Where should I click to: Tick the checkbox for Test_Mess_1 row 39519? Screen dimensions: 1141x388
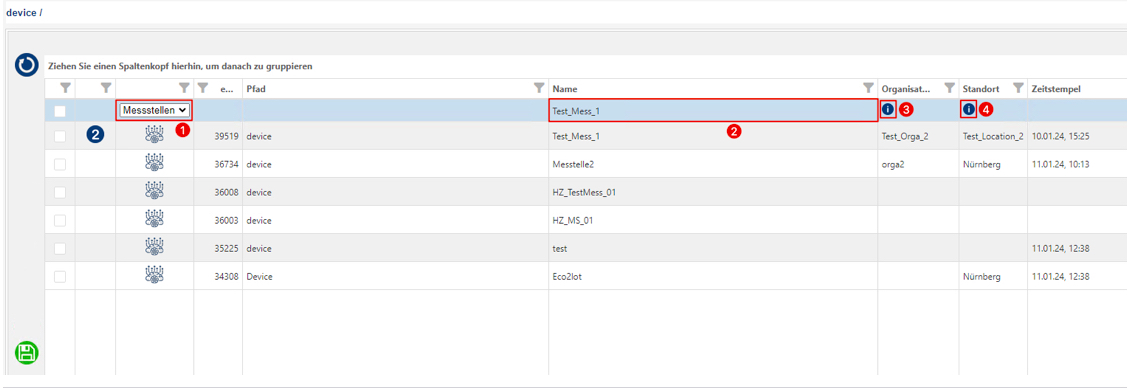[x=60, y=136]
